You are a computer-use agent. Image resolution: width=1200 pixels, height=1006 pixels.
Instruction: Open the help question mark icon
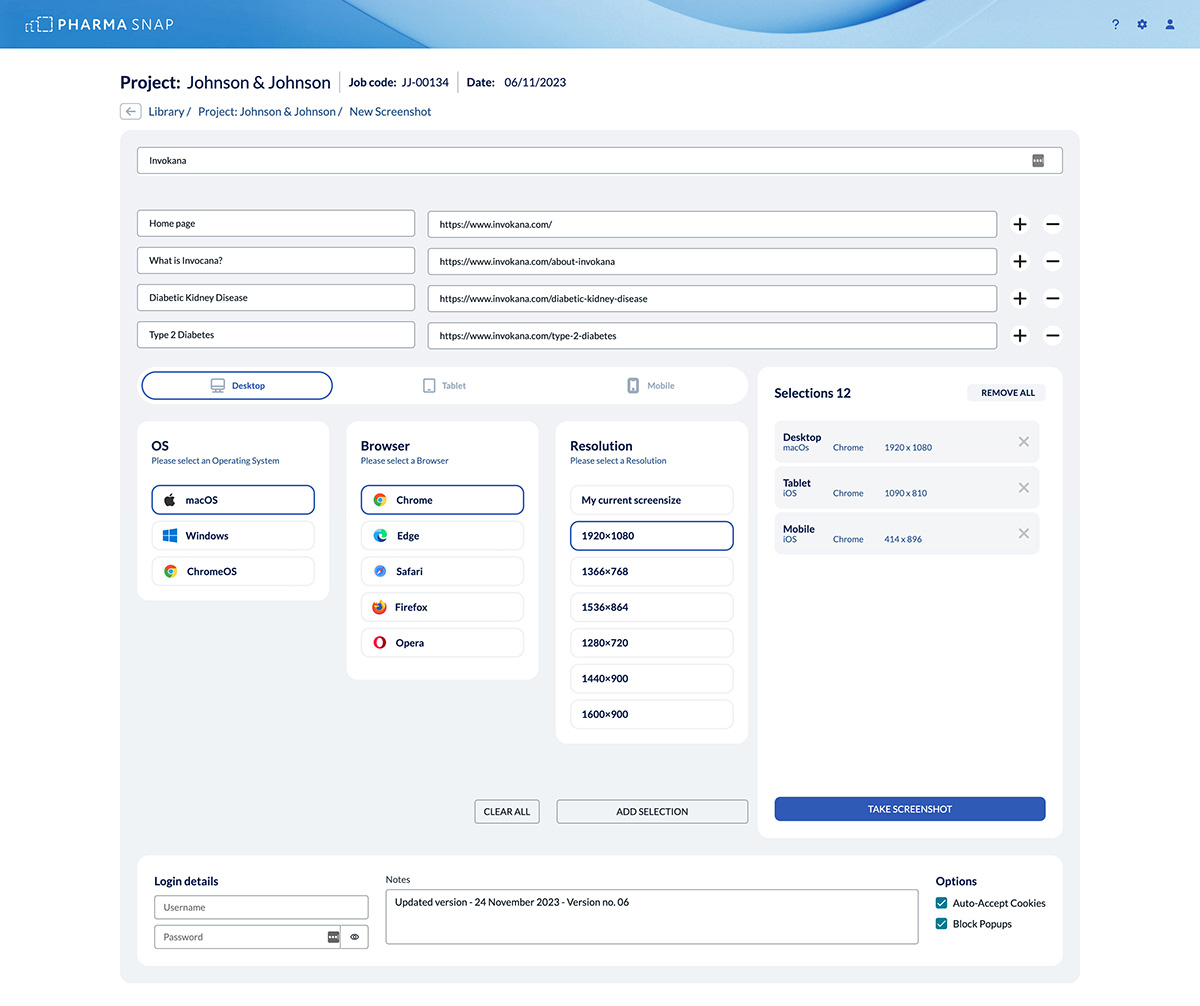click(x=1116, y=24)
